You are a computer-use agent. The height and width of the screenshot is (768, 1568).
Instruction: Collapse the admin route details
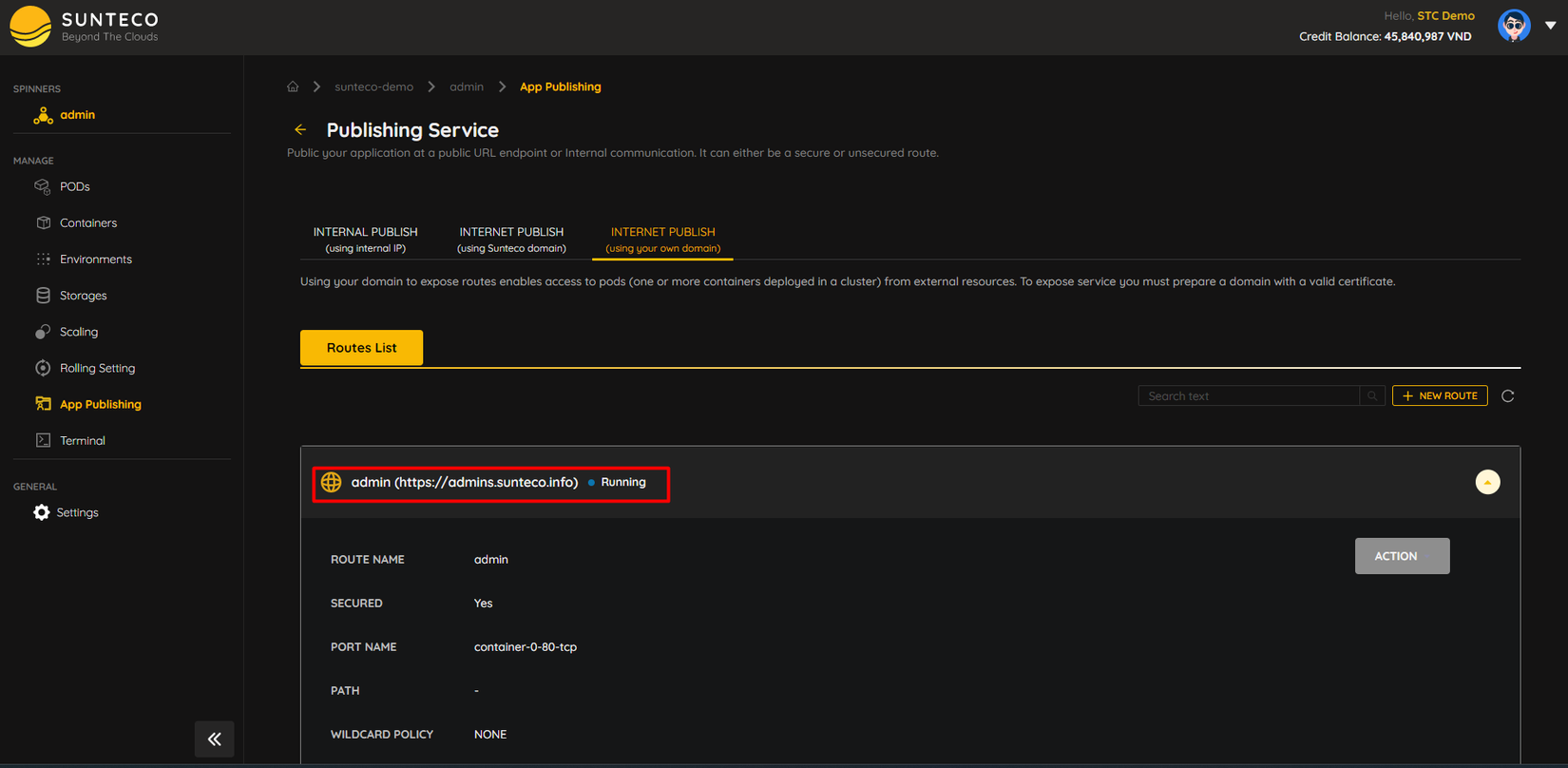[x=1487, y=482]
